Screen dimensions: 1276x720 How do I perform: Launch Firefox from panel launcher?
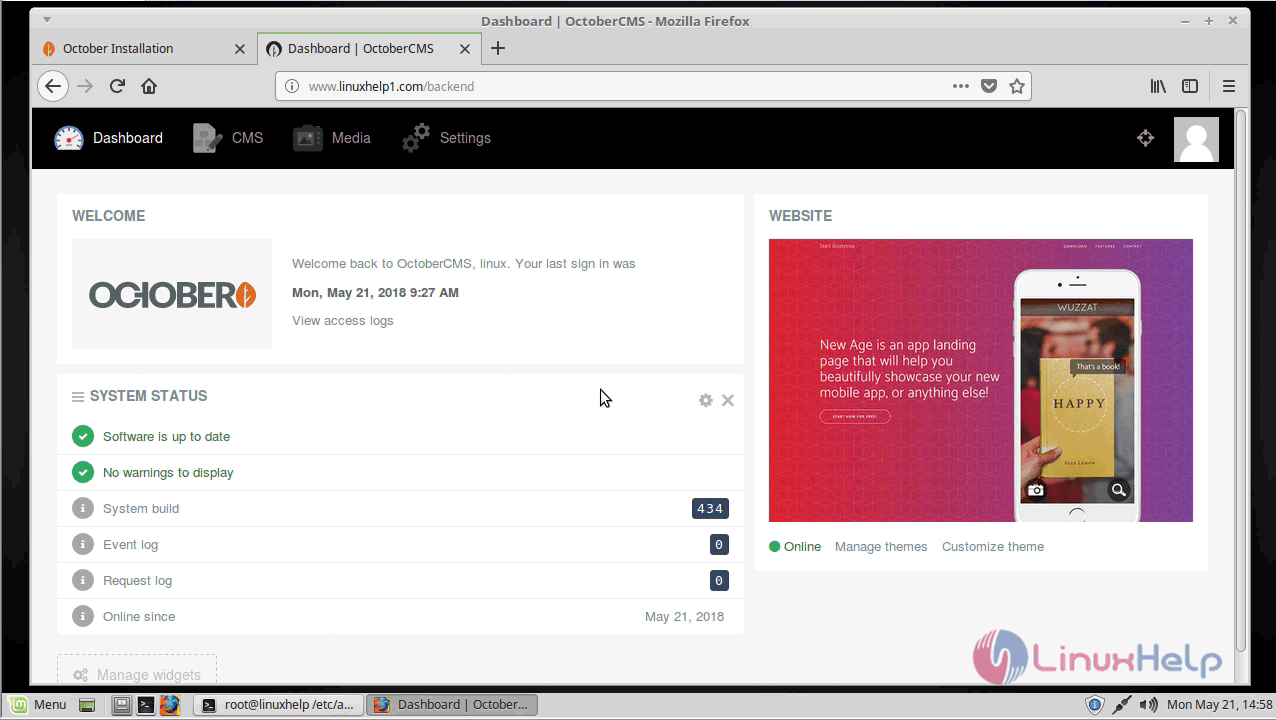click(x=169, y=704)
